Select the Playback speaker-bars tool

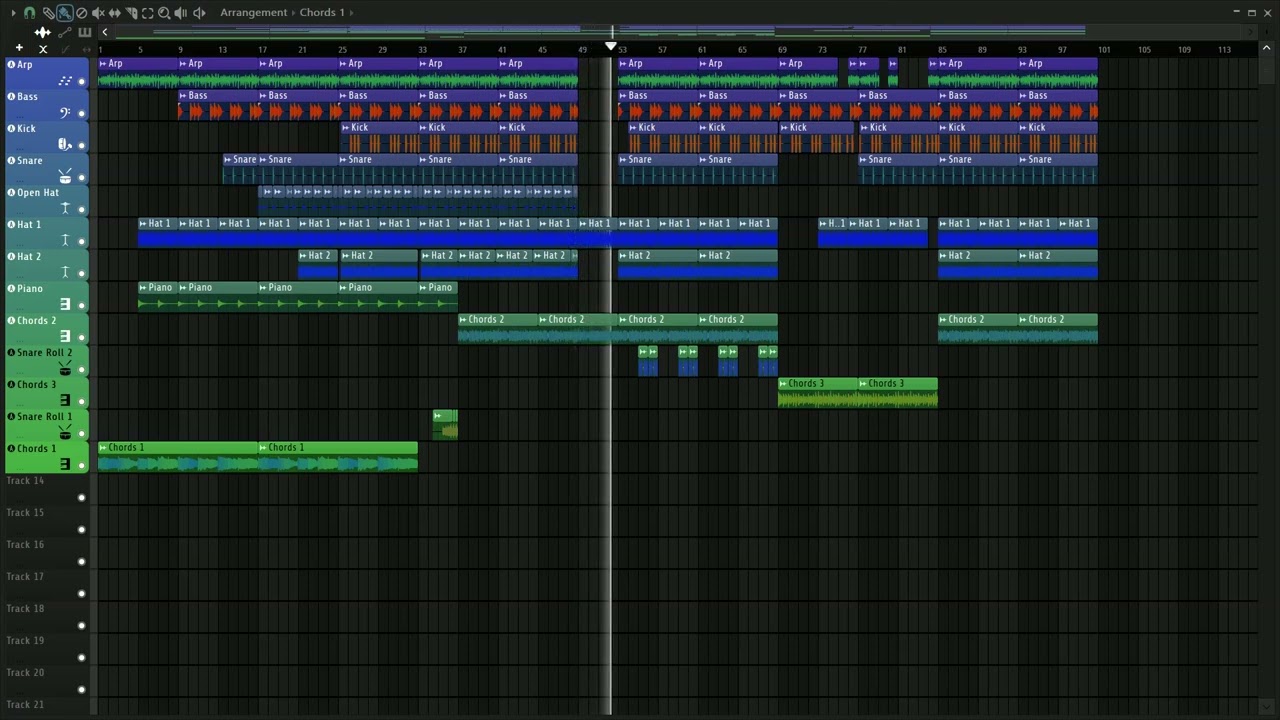(181, 13)
